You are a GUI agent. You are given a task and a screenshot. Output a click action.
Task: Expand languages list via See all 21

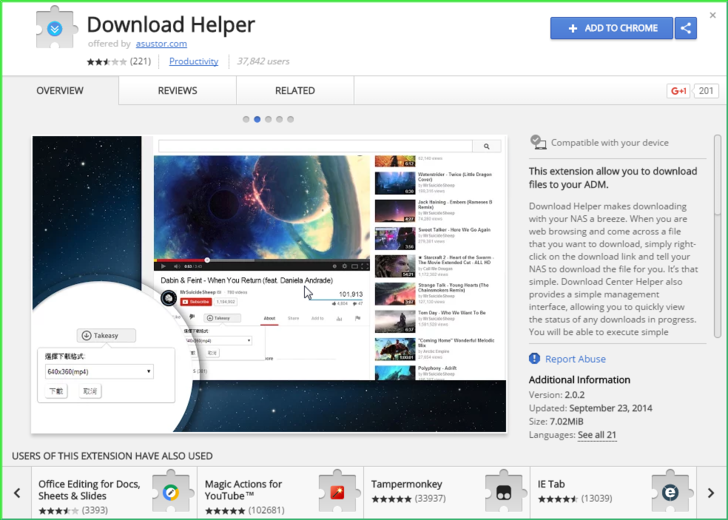[x=597, y=435]
